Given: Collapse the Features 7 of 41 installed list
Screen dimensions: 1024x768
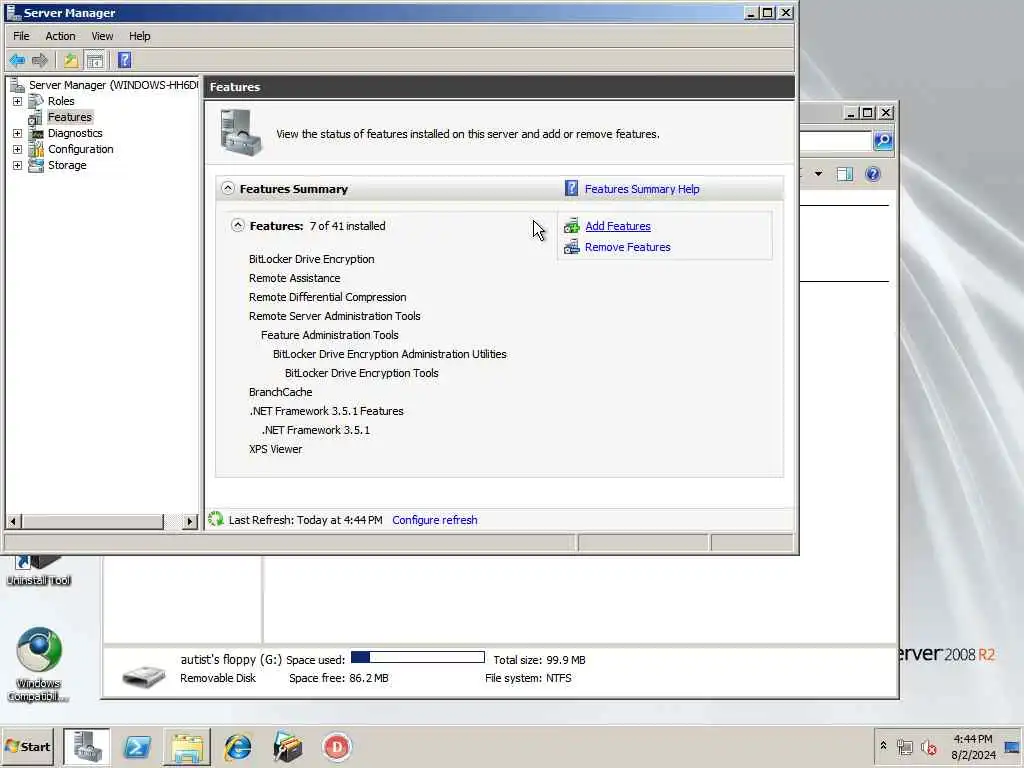Looking at the screenshot, I should click(x=238, y=225).
